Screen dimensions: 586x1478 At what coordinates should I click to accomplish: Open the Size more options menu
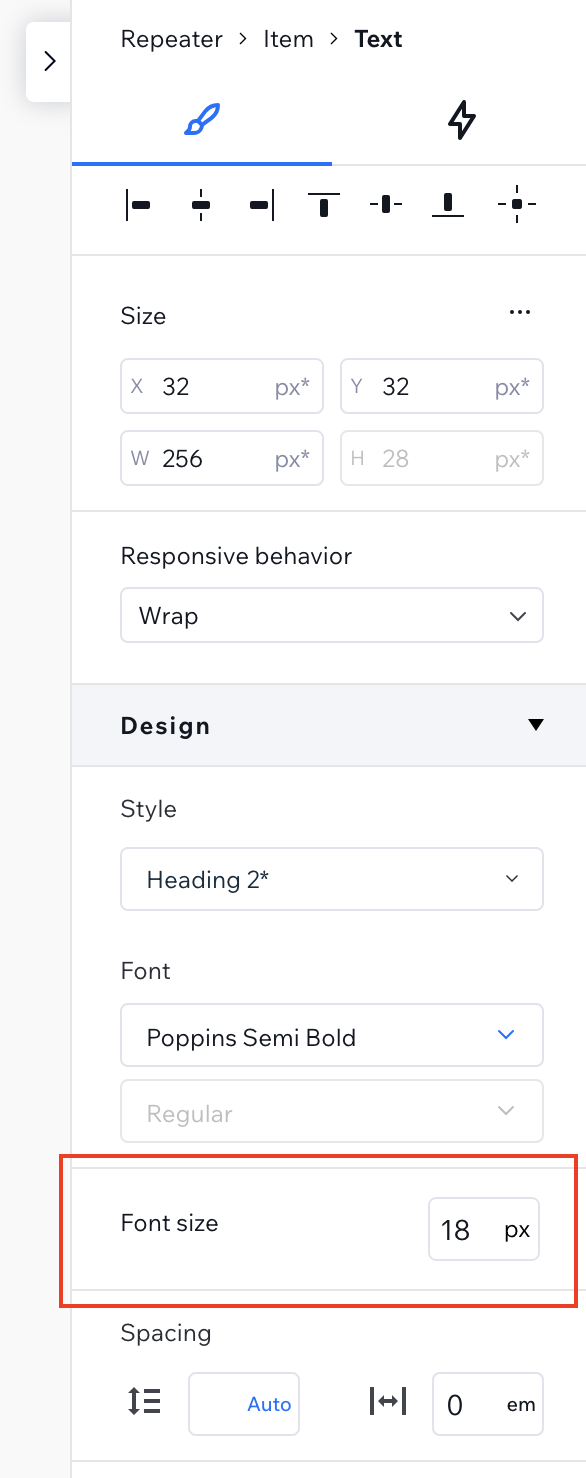(x=519, y=312)
